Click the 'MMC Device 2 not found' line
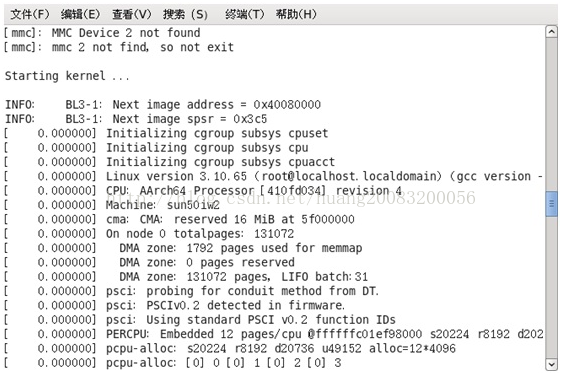 coord(102,33)
